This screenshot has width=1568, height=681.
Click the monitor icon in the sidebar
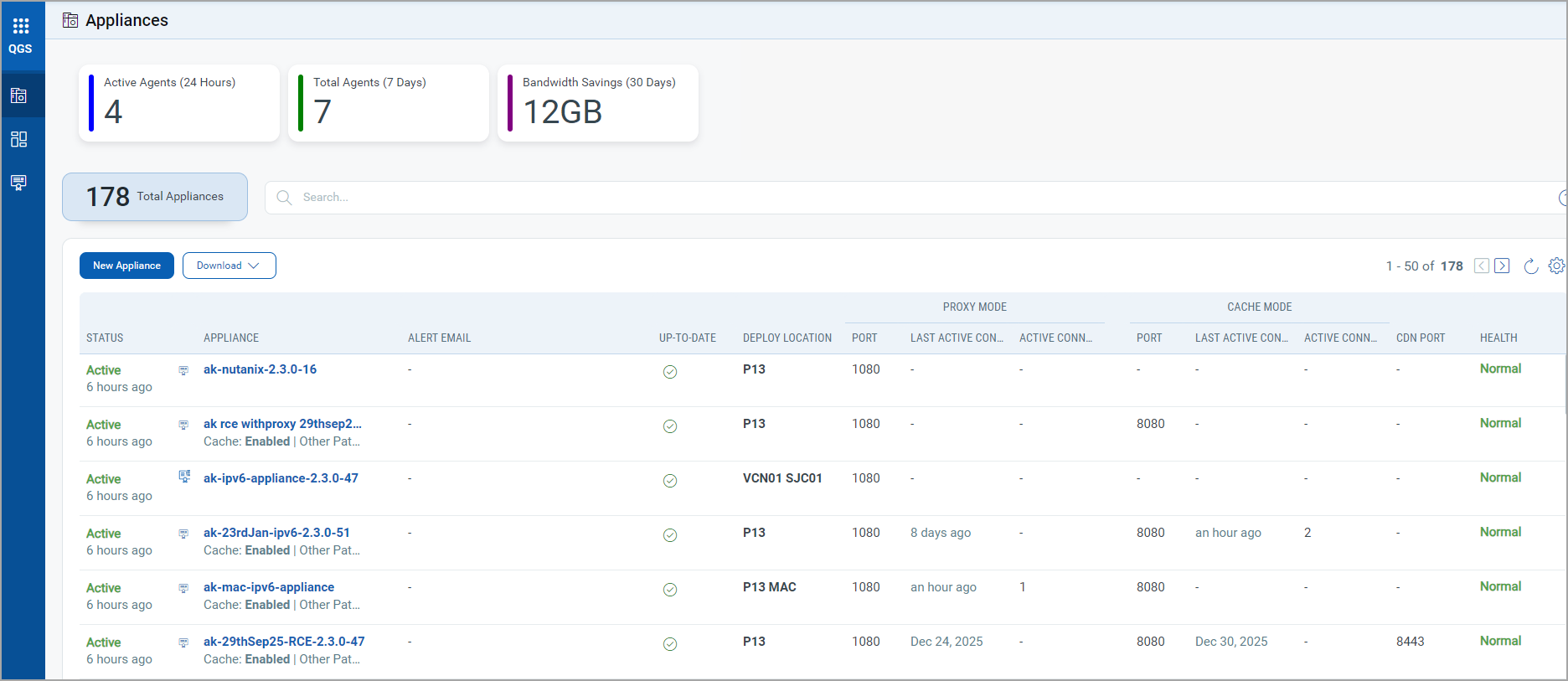click(x=19, y=183)
